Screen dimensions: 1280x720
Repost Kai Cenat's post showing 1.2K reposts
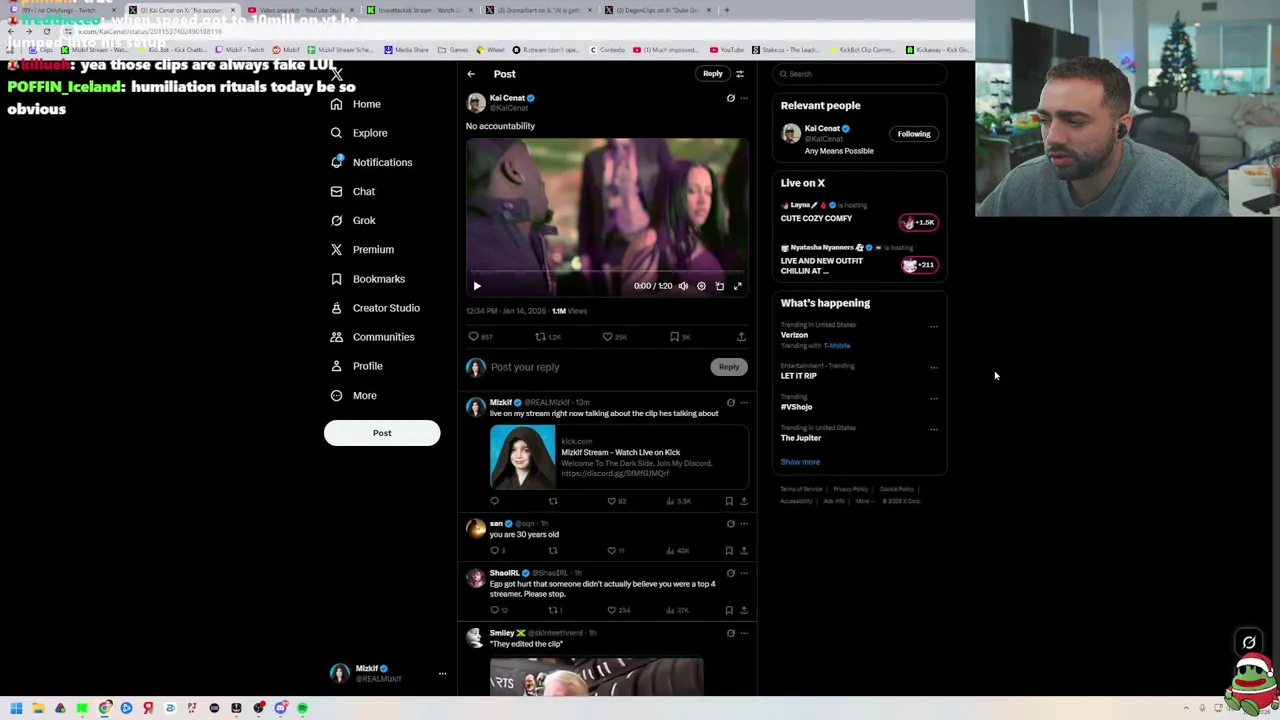pyautogui.click(x=548, y=337)
